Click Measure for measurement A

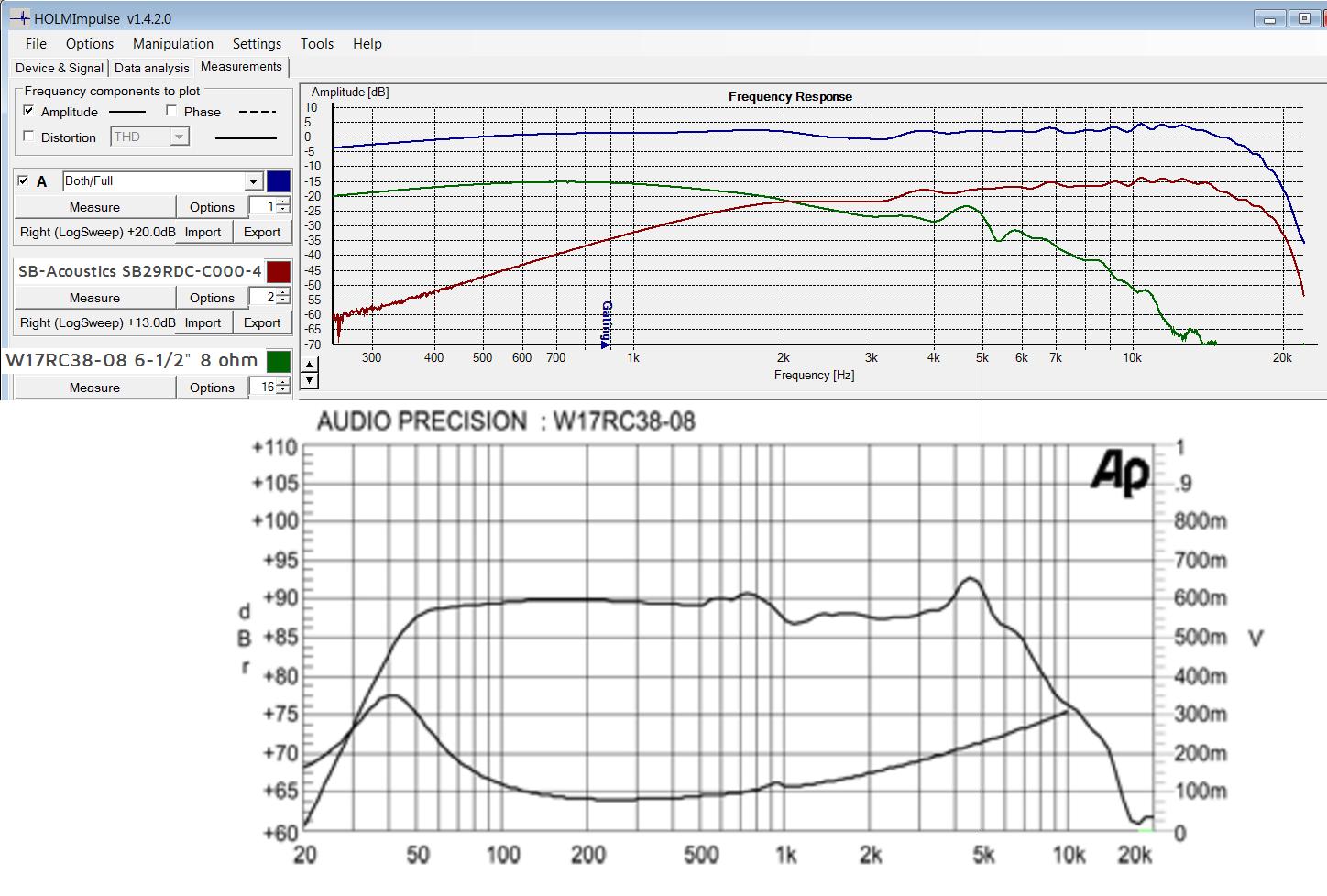(94, 207)
